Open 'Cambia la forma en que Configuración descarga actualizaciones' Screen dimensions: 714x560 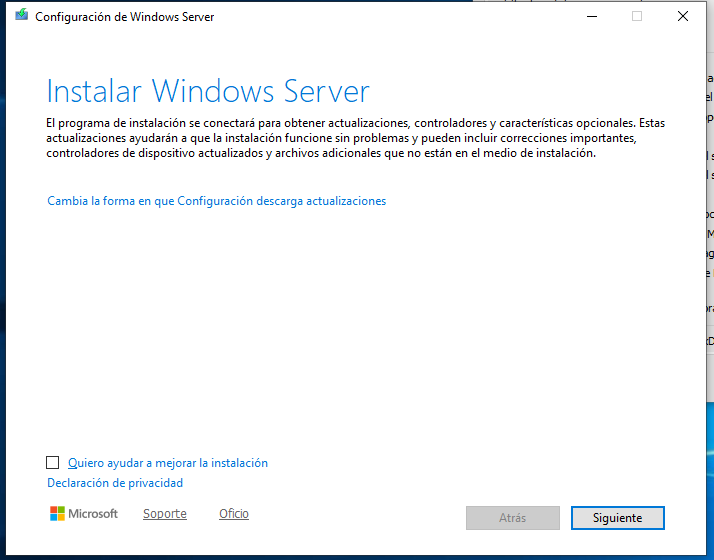(x=216, y=201)
